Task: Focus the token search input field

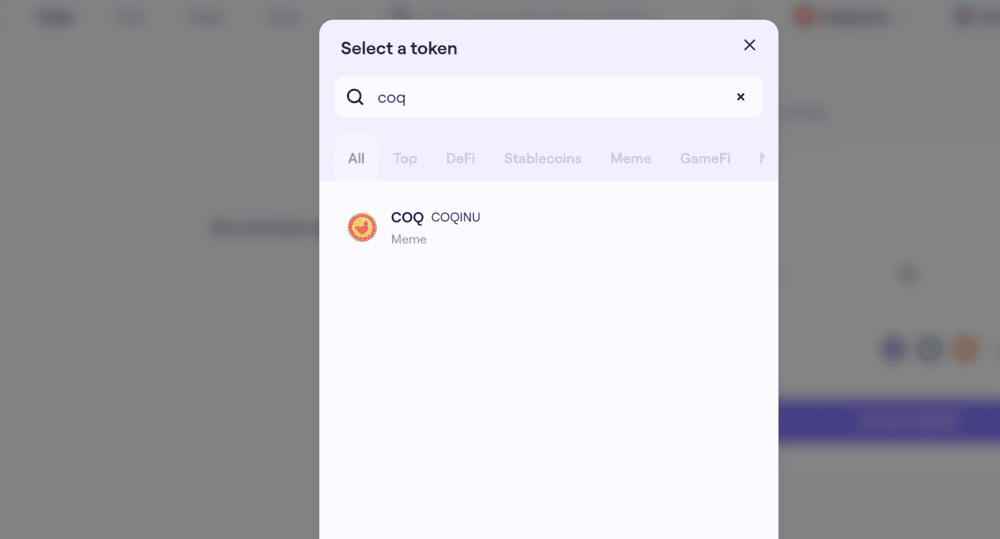Action: coord(550,97)
